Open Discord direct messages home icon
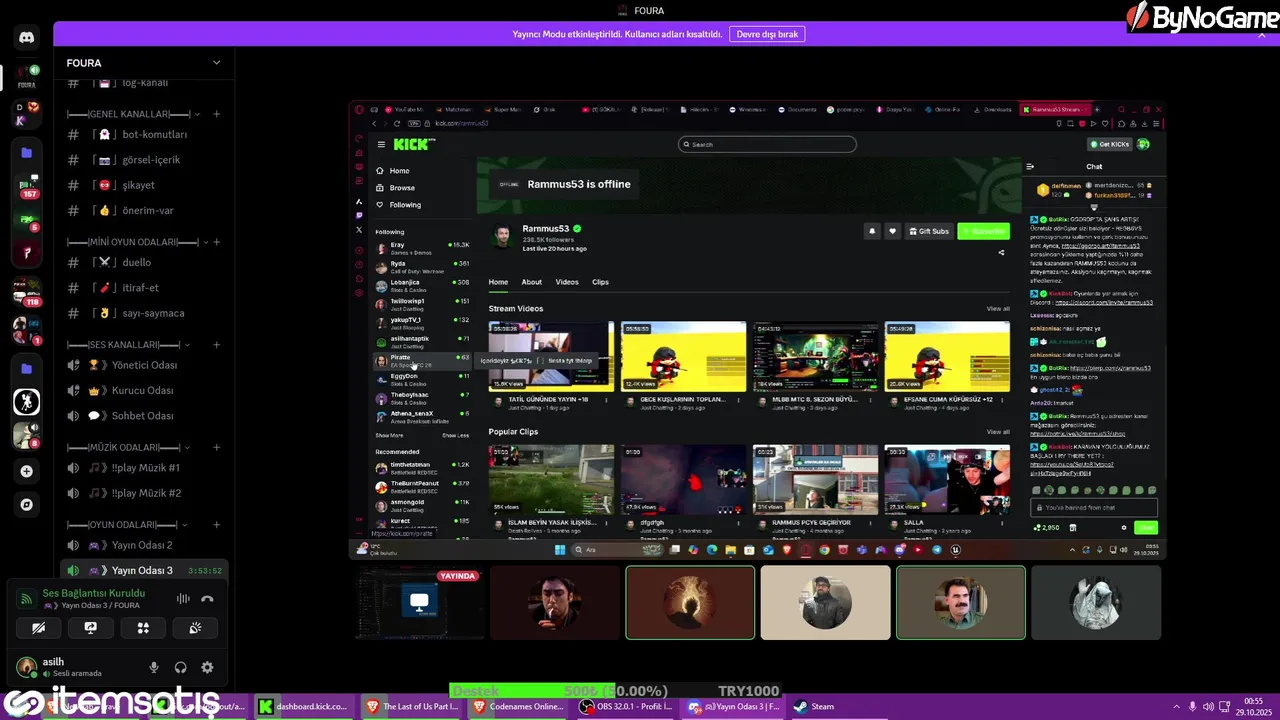The height and width of the screenshot is (720, 1280). pyautogui.click(x=27, y=37)
